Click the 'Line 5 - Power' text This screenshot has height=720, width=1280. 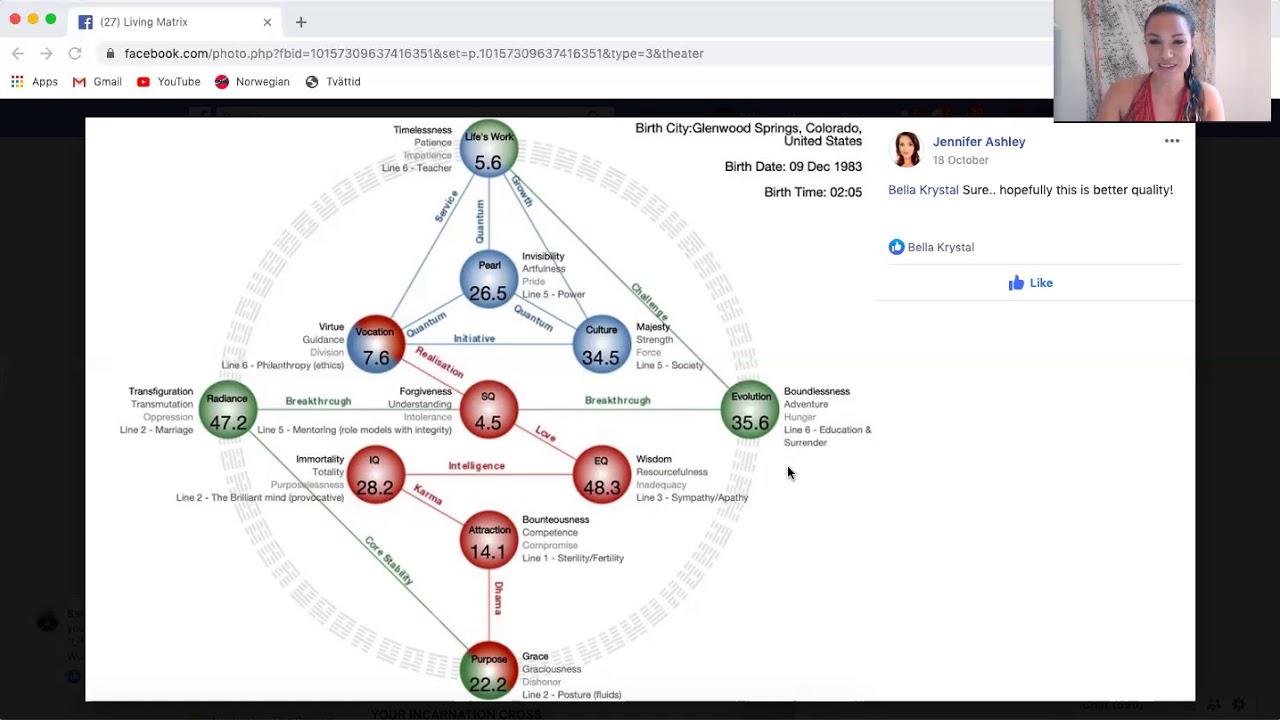coord(553,295)
